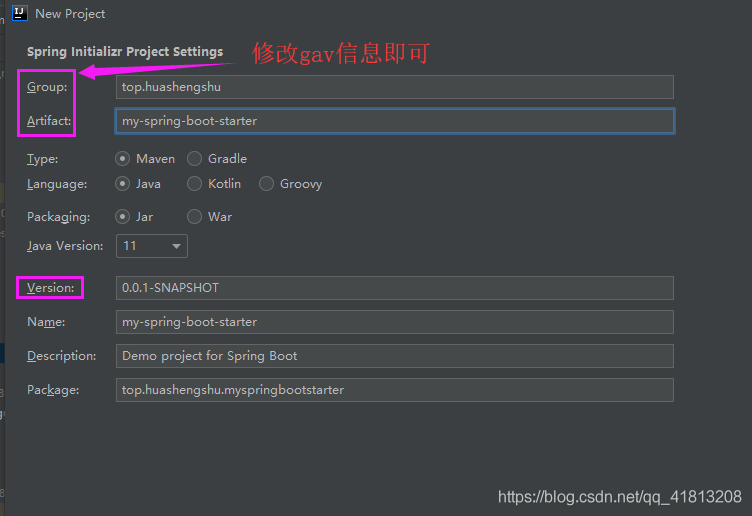
Task: Click the Type label
Action: [x=42, y=159]
